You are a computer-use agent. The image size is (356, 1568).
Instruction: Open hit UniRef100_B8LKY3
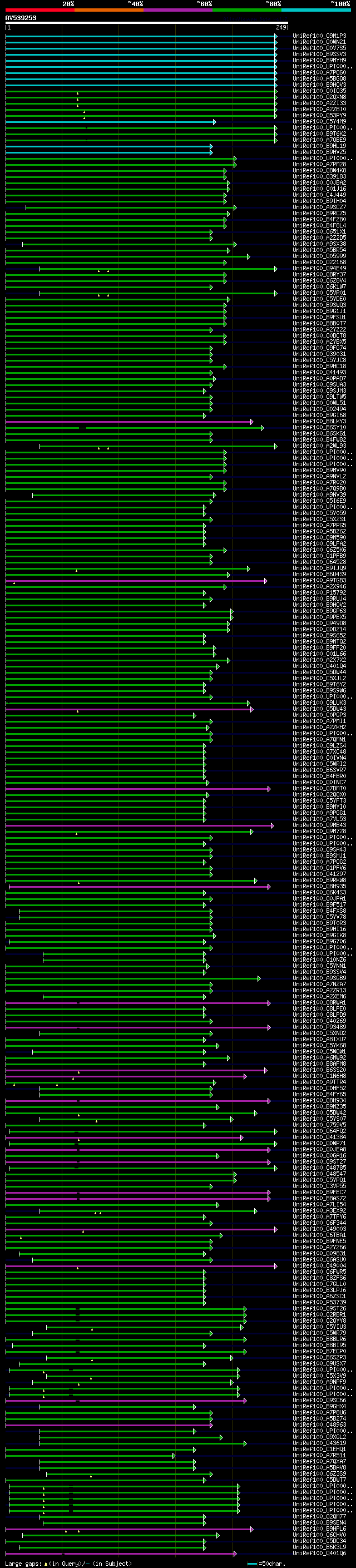point(319,422)
